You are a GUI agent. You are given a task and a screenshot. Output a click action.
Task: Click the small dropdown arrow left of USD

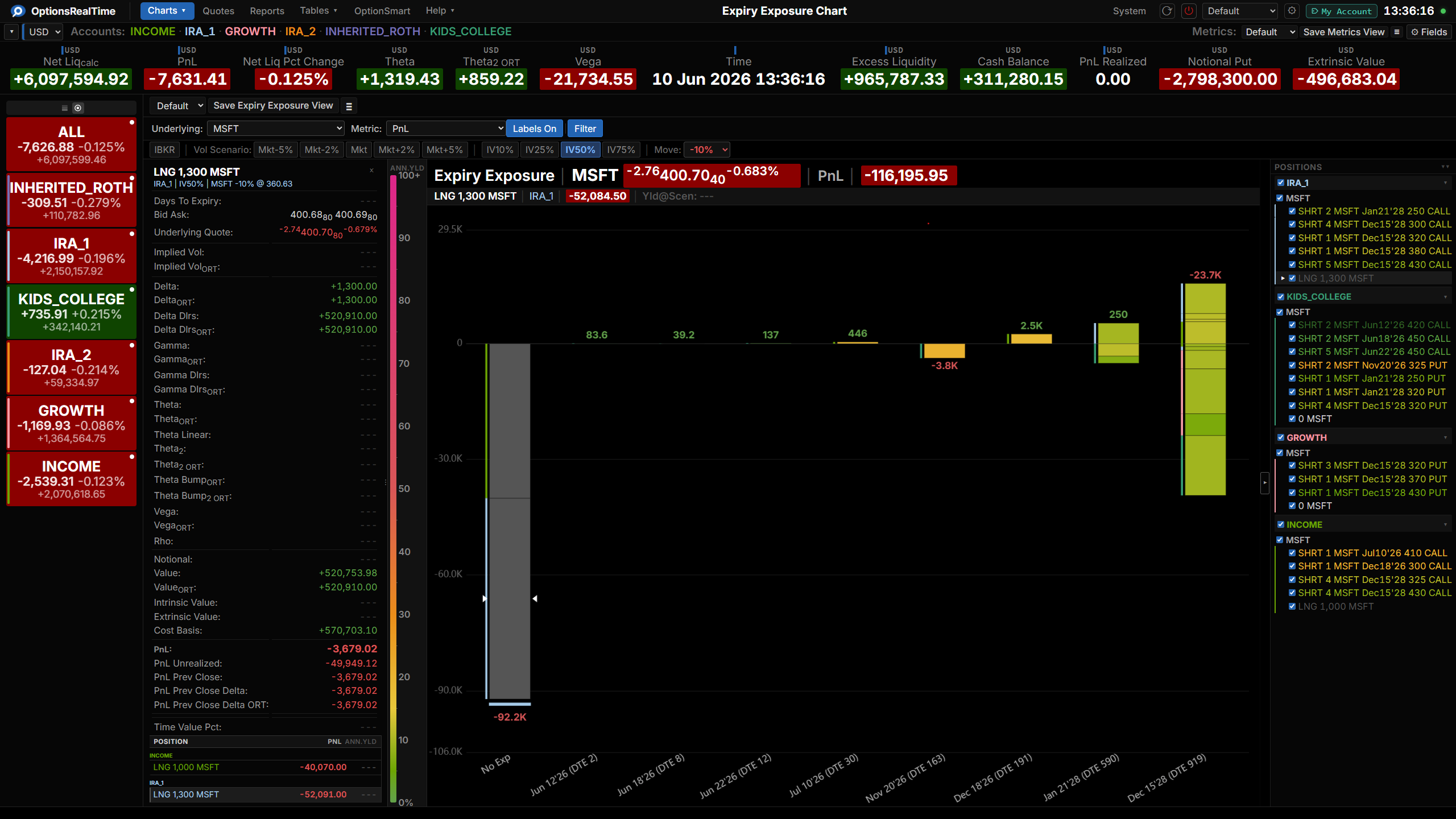pos(11,32)
